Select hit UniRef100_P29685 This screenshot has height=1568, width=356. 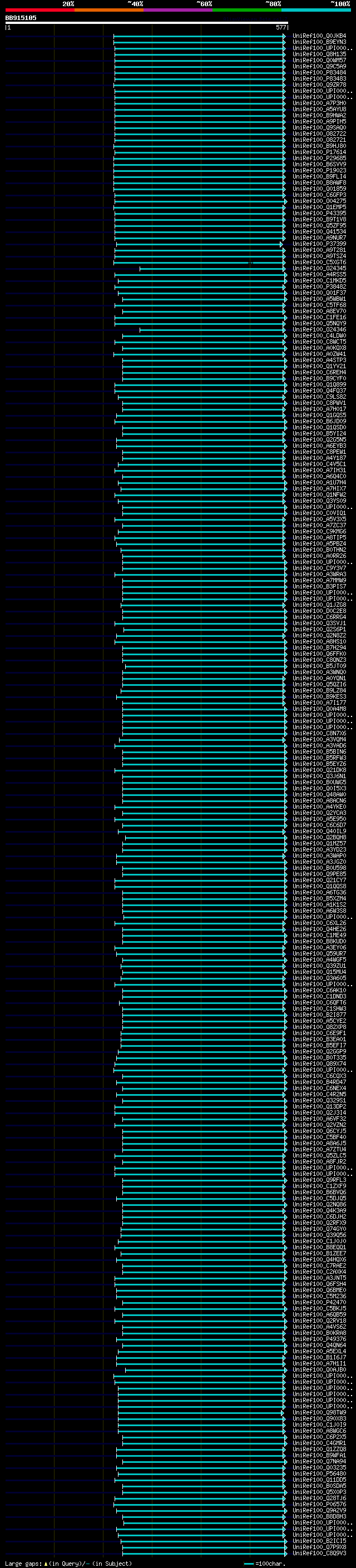pyautogui.click(x=319, y=159)
